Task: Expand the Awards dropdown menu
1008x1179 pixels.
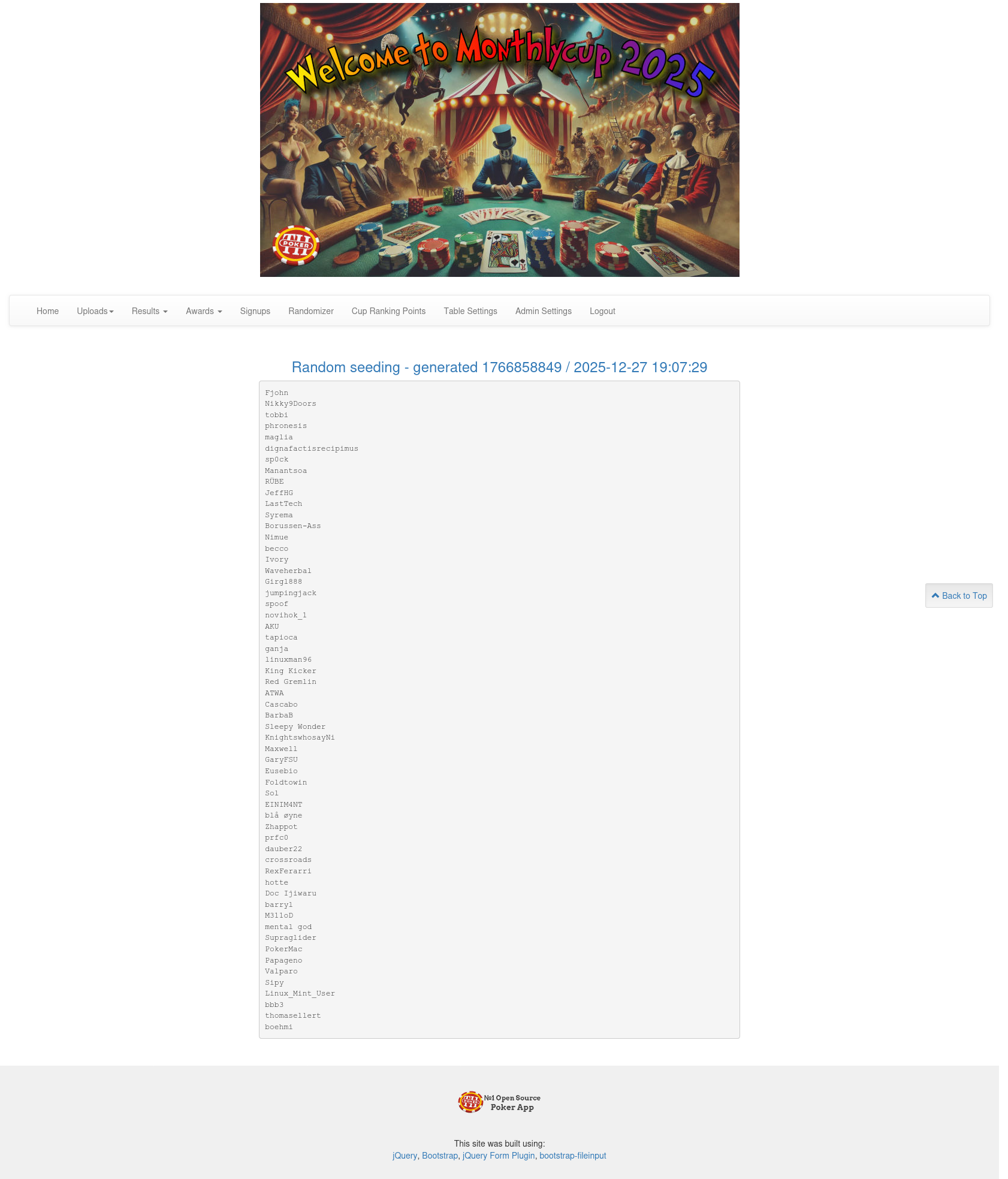Action: pos(204,311)
